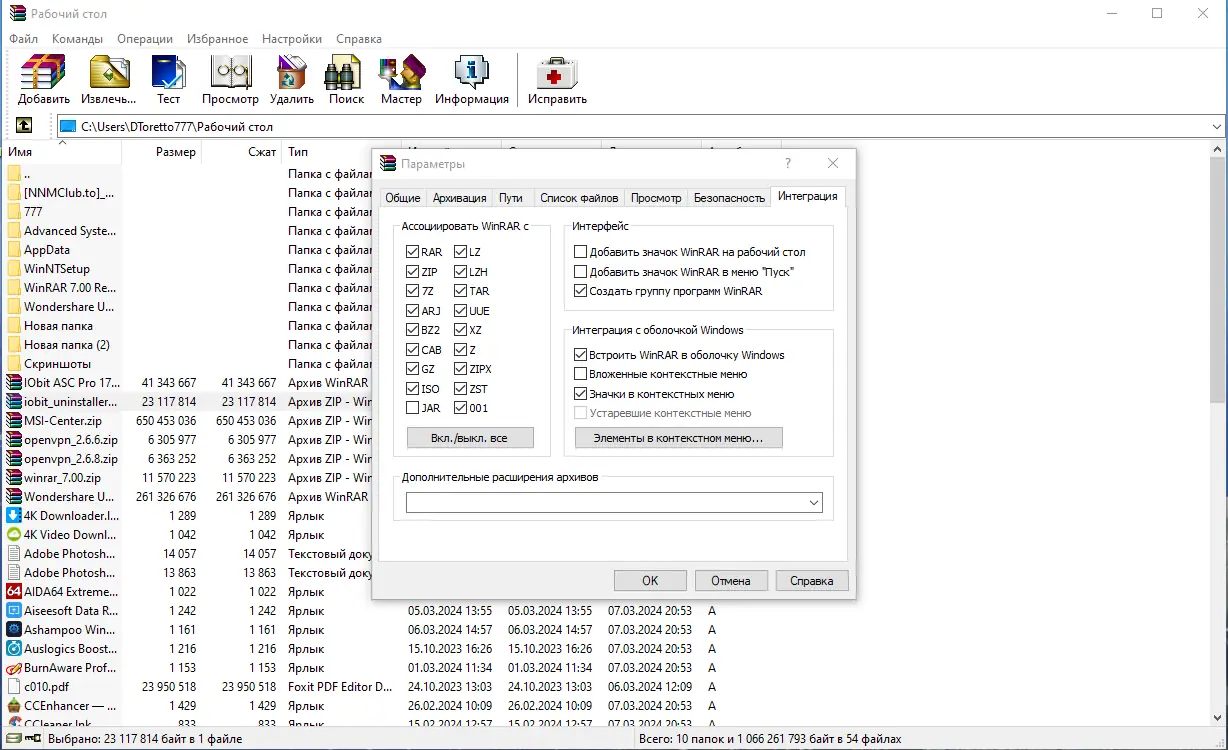The width and height of the screenshot is (1228, 750).
Task: Expand the address bar path dropdown arrow
Action: click(x=1216, y=127)
